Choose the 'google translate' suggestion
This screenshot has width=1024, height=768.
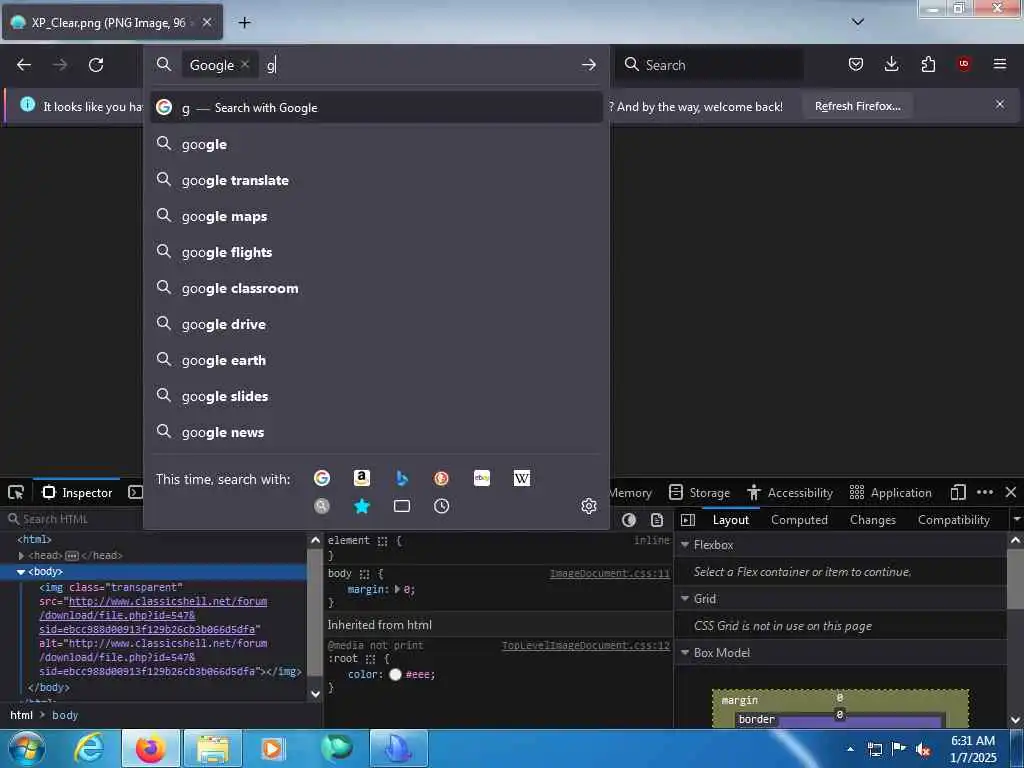click(x=377, y=180)
